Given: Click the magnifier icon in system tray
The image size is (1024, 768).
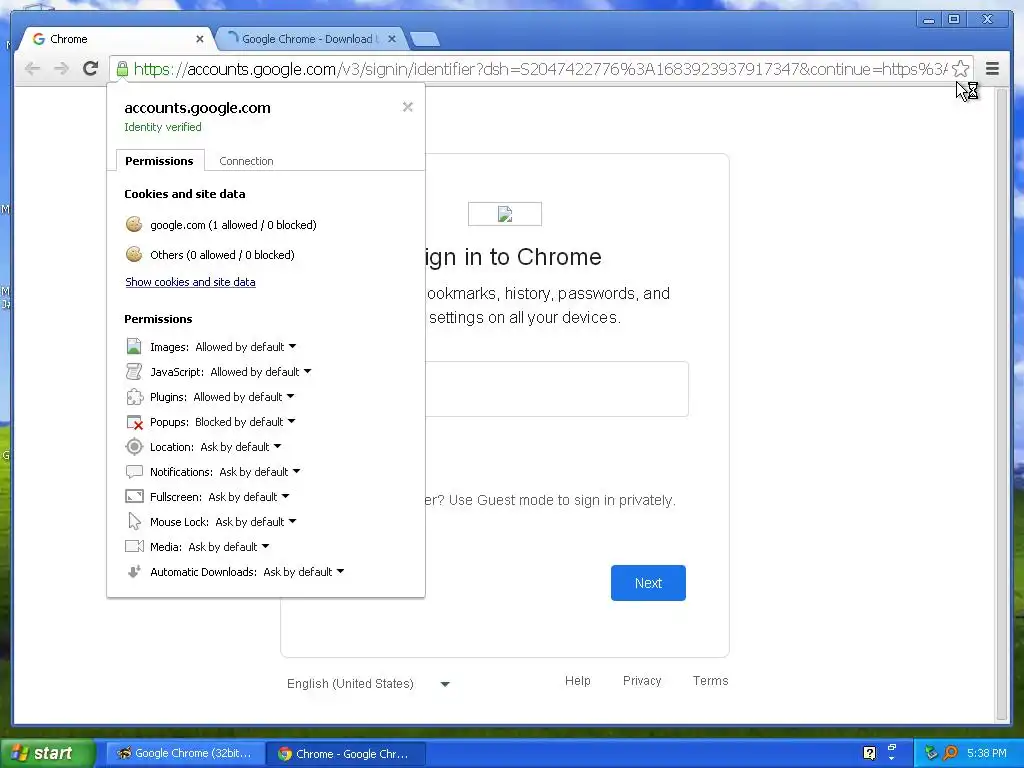Looking at the screenshot, I should click(x=950, y=753).
